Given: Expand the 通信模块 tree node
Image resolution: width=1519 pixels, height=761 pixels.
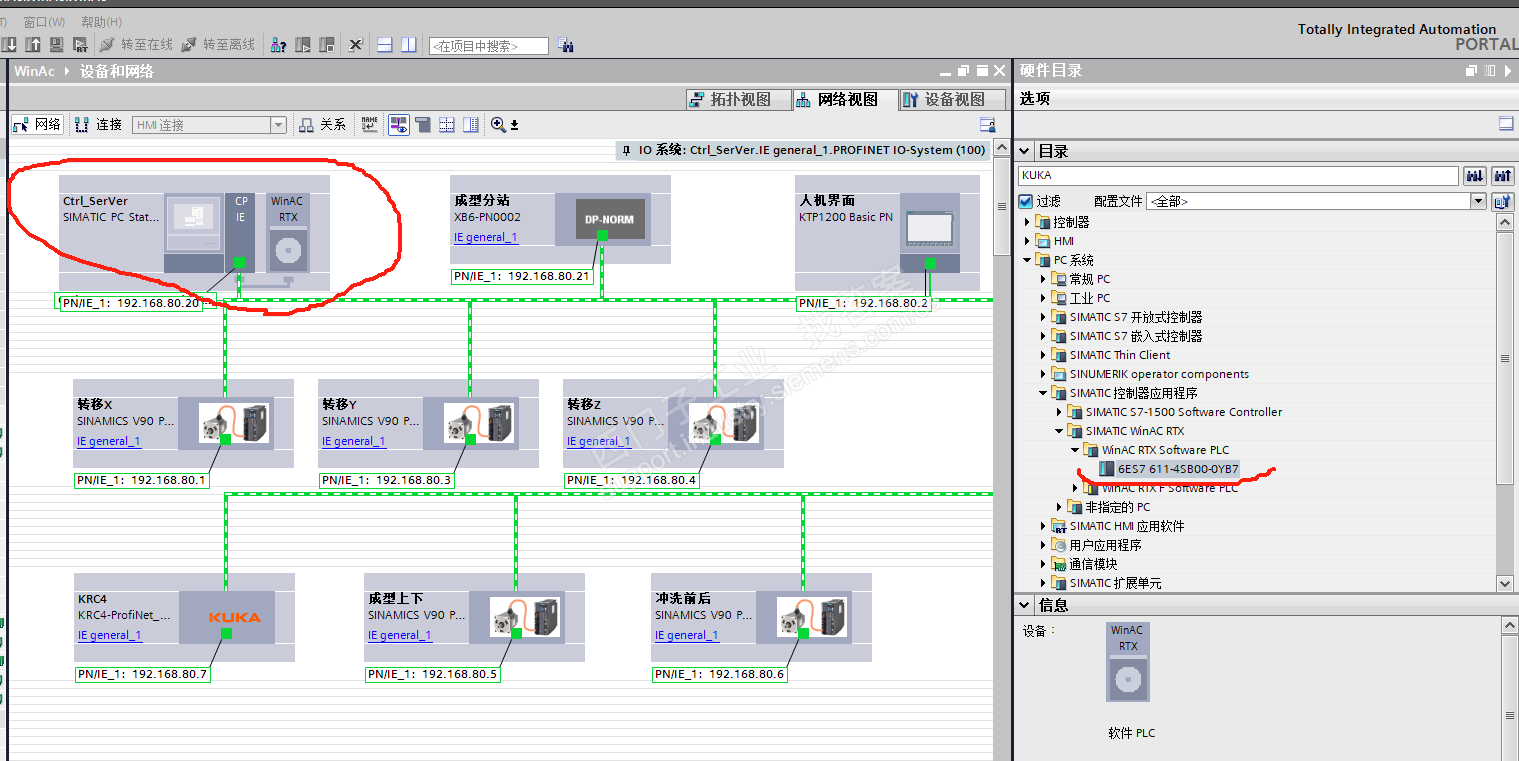Looking at the screenshot, I should 1043,564.
